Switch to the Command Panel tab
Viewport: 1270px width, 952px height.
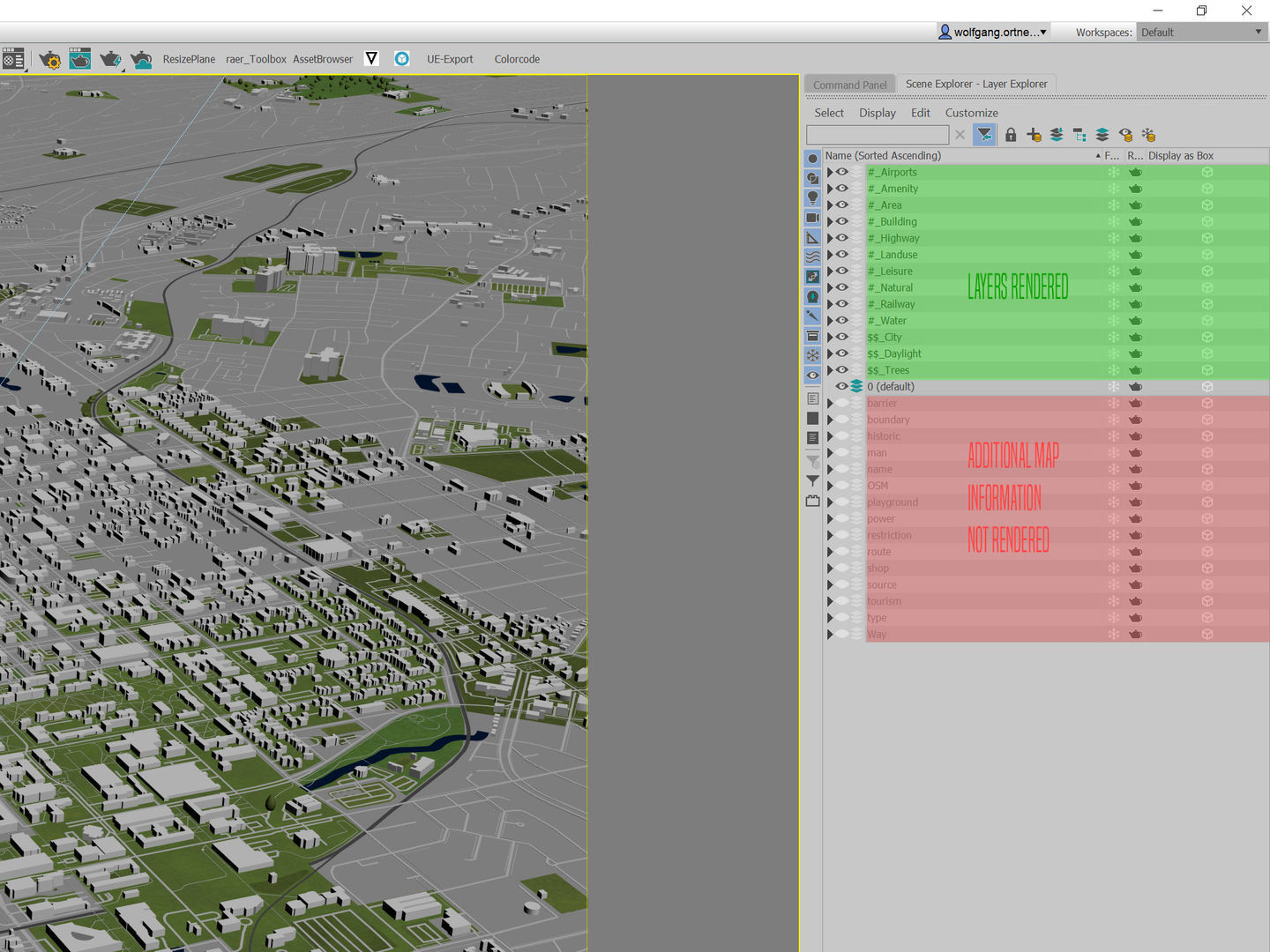[x=849, y=85]
